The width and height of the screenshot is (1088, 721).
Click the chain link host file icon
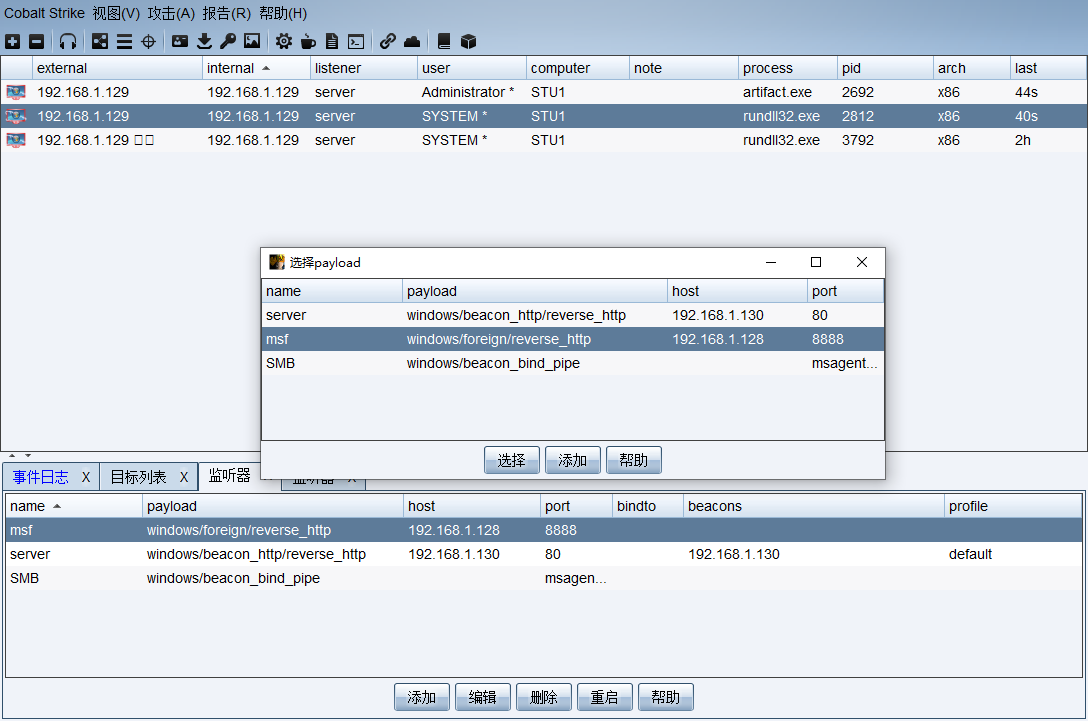[387, 42]
